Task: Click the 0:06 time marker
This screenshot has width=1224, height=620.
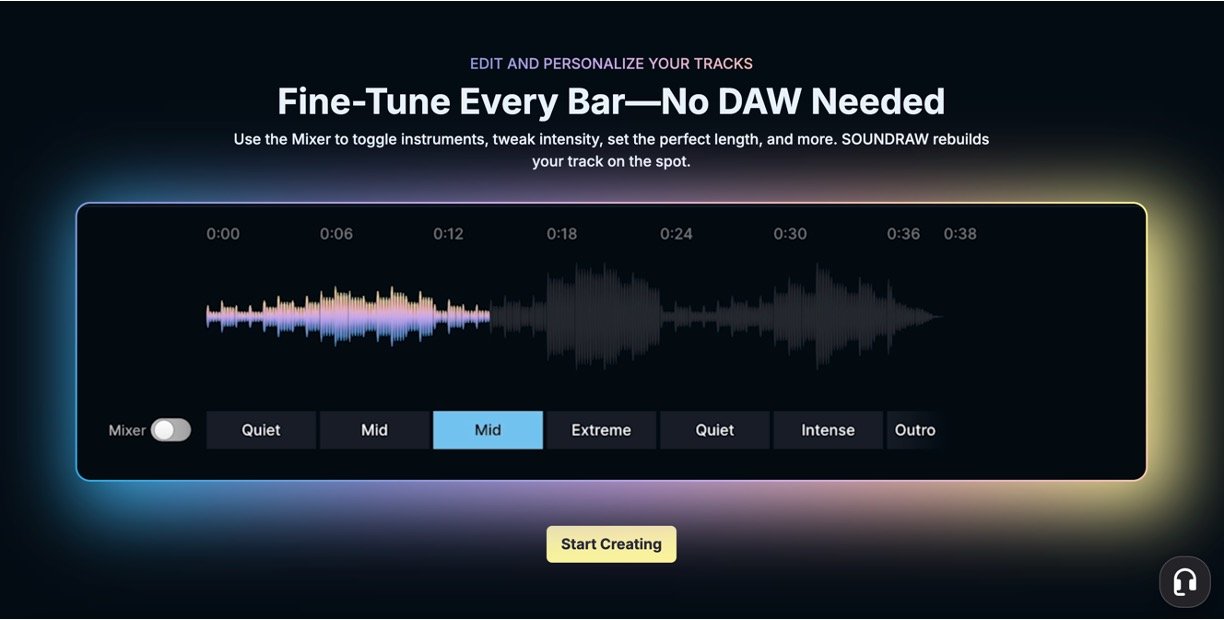Action: pos(336,234)
